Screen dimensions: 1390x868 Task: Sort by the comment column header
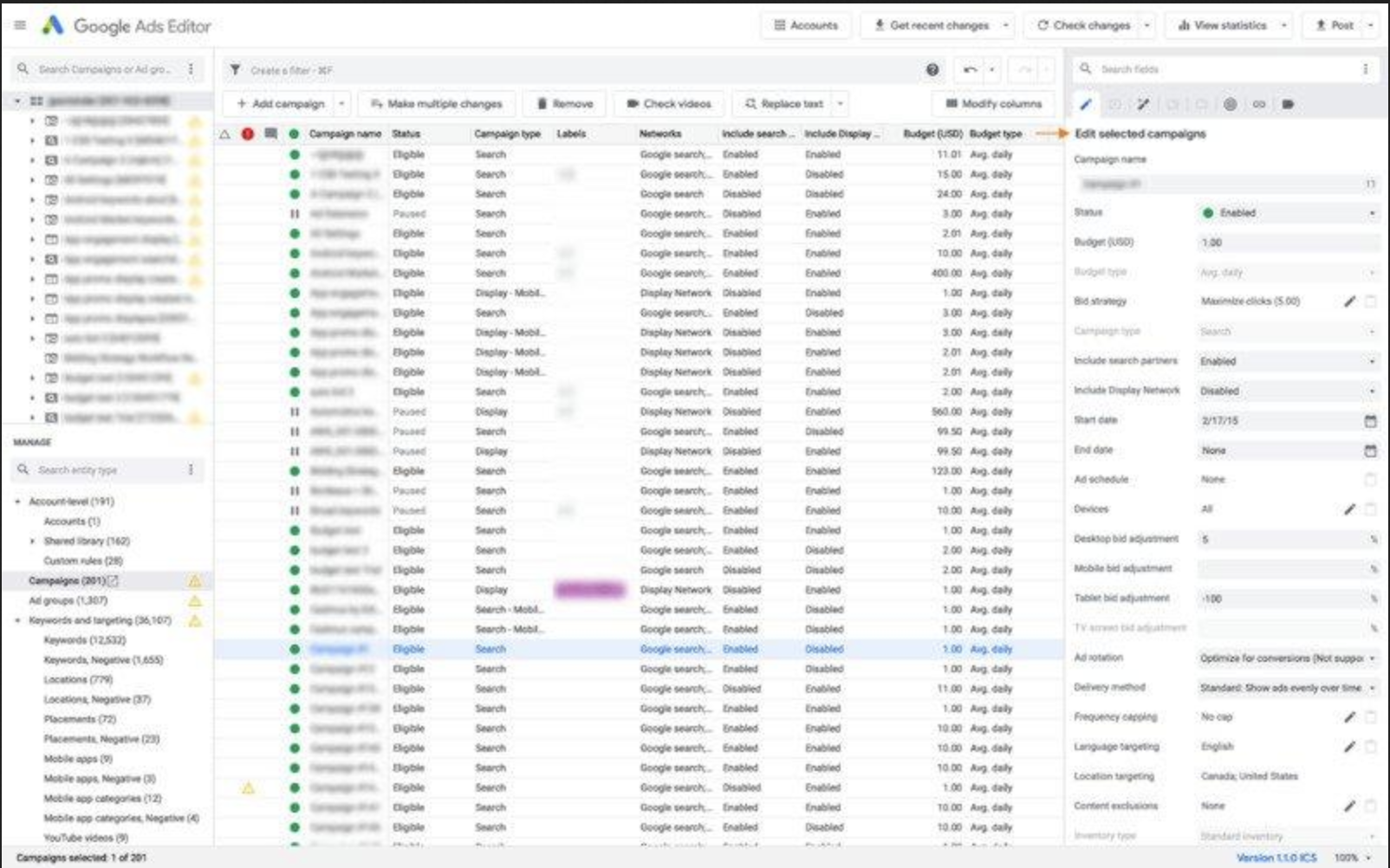click(271, 133)
